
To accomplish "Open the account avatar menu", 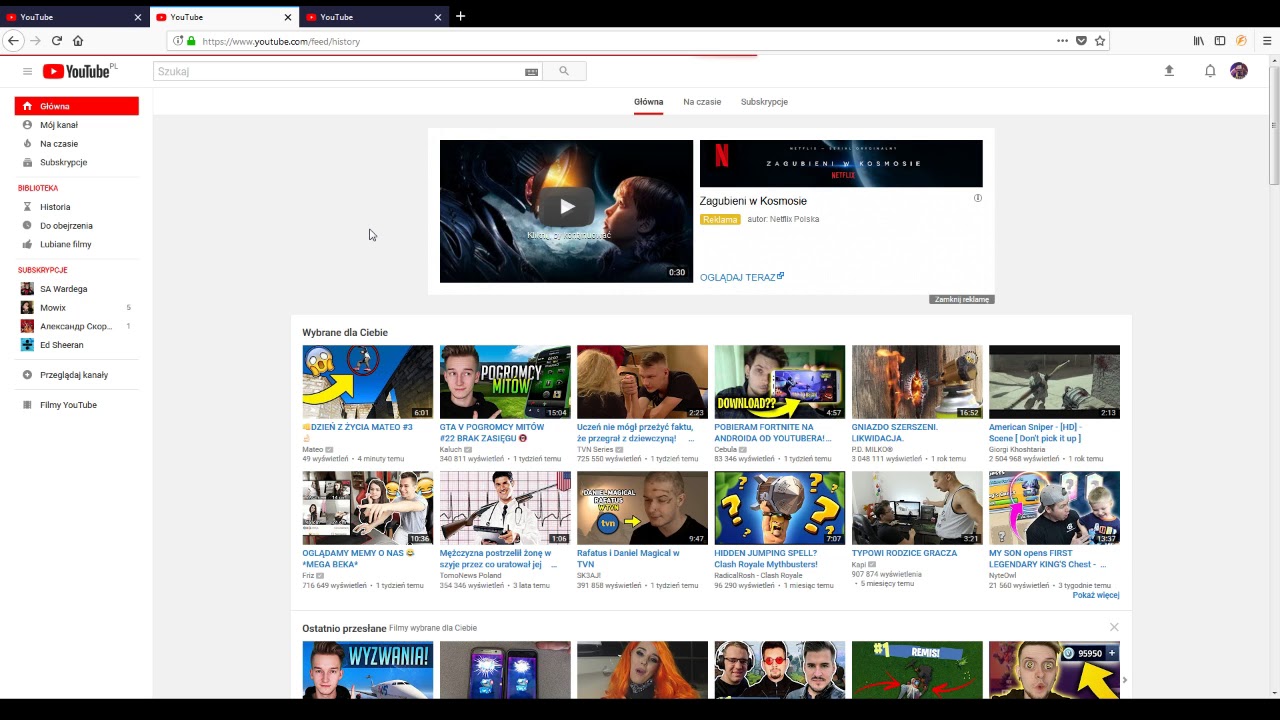I will (1239, 70).
